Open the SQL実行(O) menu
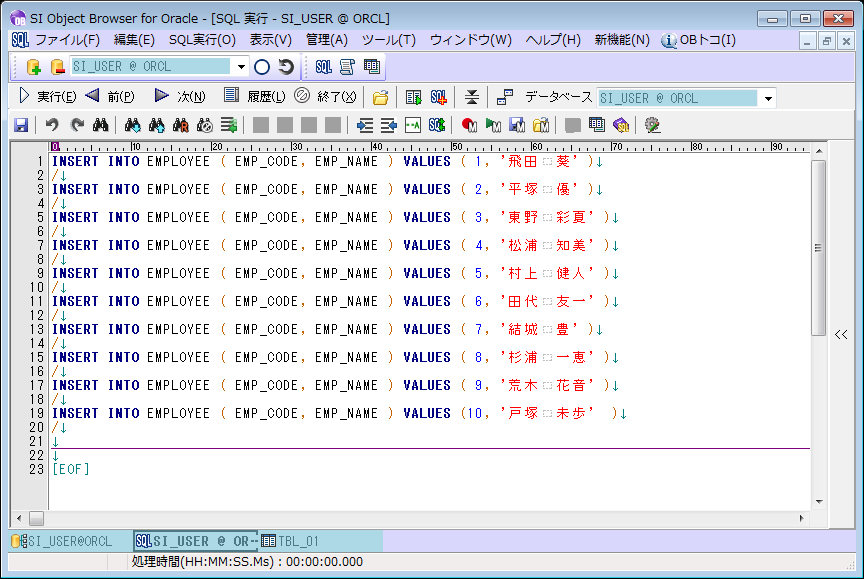Image resolution: width=864 pixels, height=579 pixels. pyautogui.click(x=201, y=40)
